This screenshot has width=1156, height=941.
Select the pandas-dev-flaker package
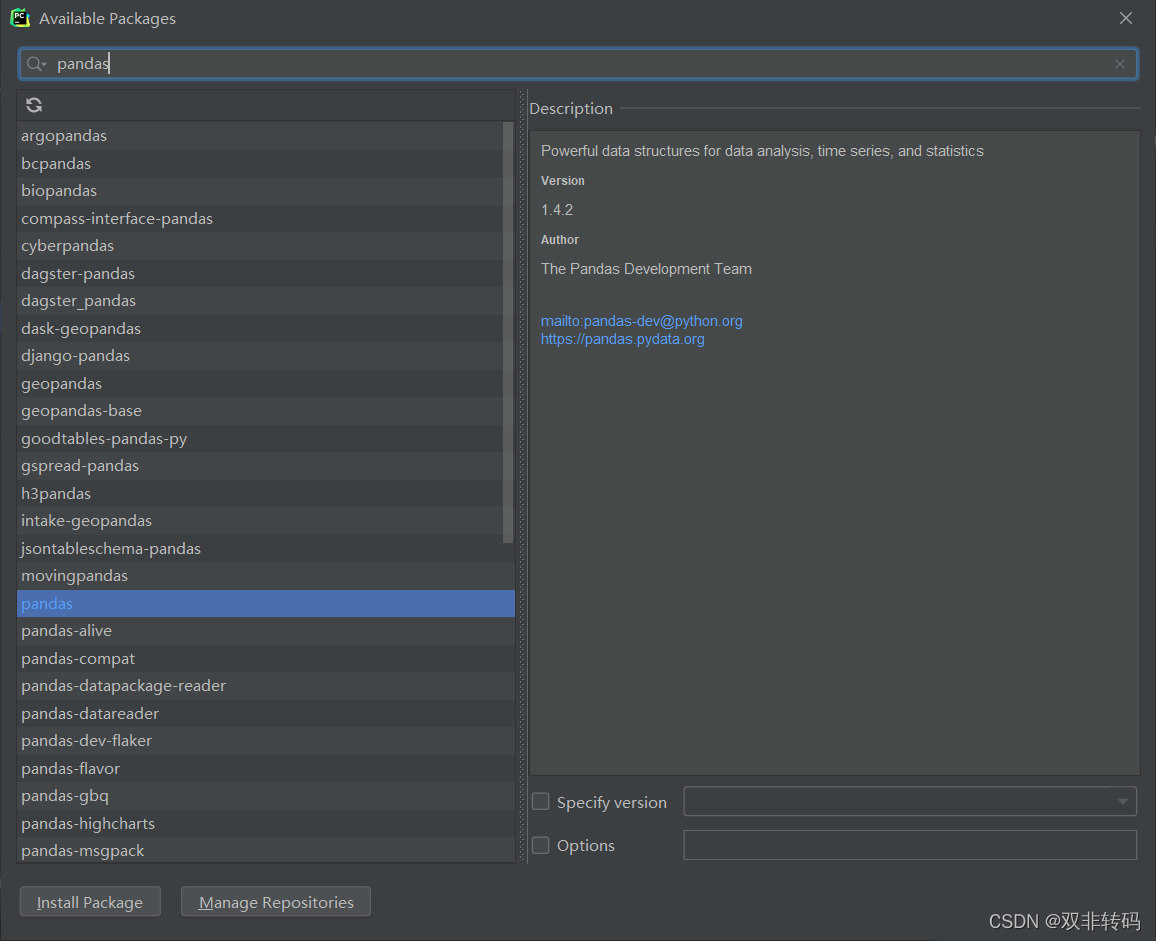click(x=265, y=740)
